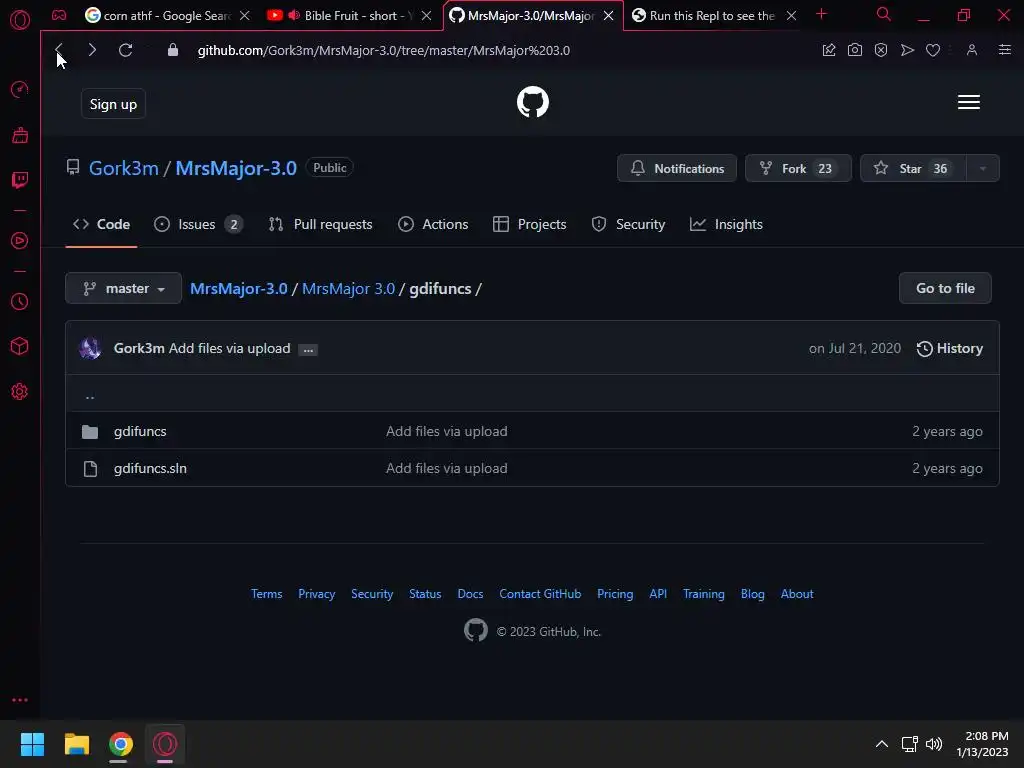
Task: Open the Actions tab
Action: click(433, 224)
